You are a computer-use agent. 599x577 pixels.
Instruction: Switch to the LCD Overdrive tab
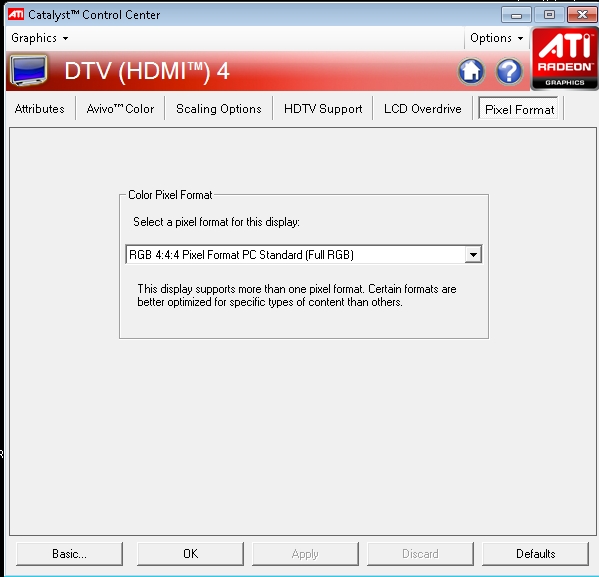point(423,109)
